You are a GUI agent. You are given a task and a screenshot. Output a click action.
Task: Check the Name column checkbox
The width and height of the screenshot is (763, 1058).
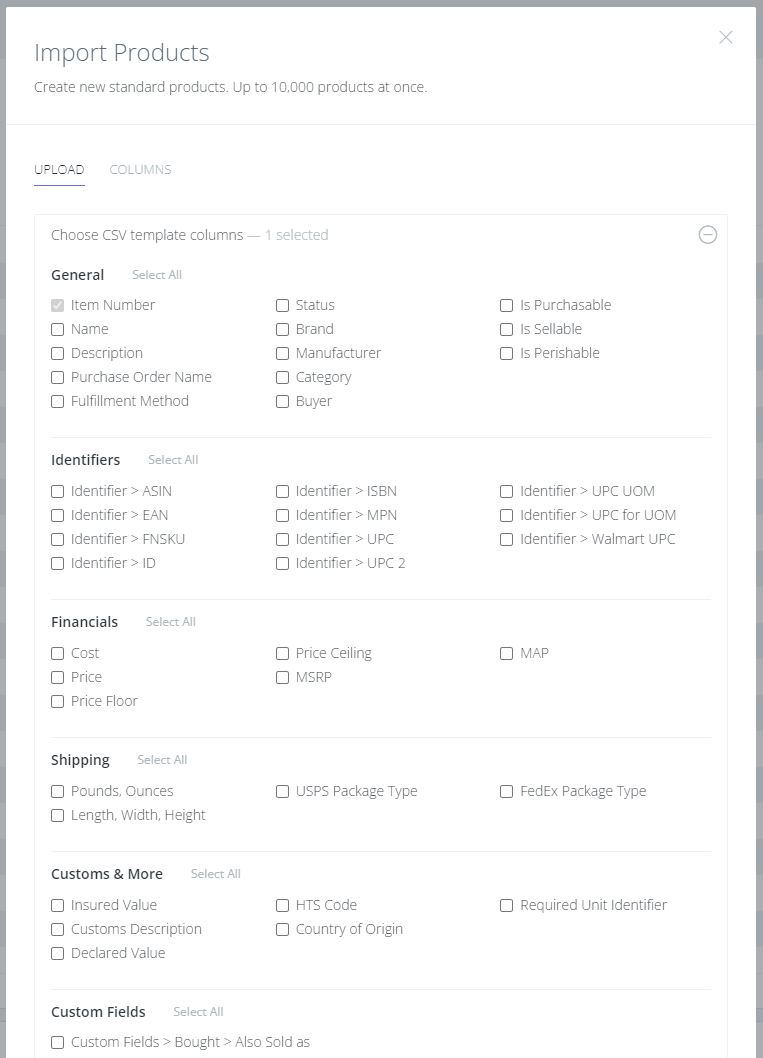58,329
